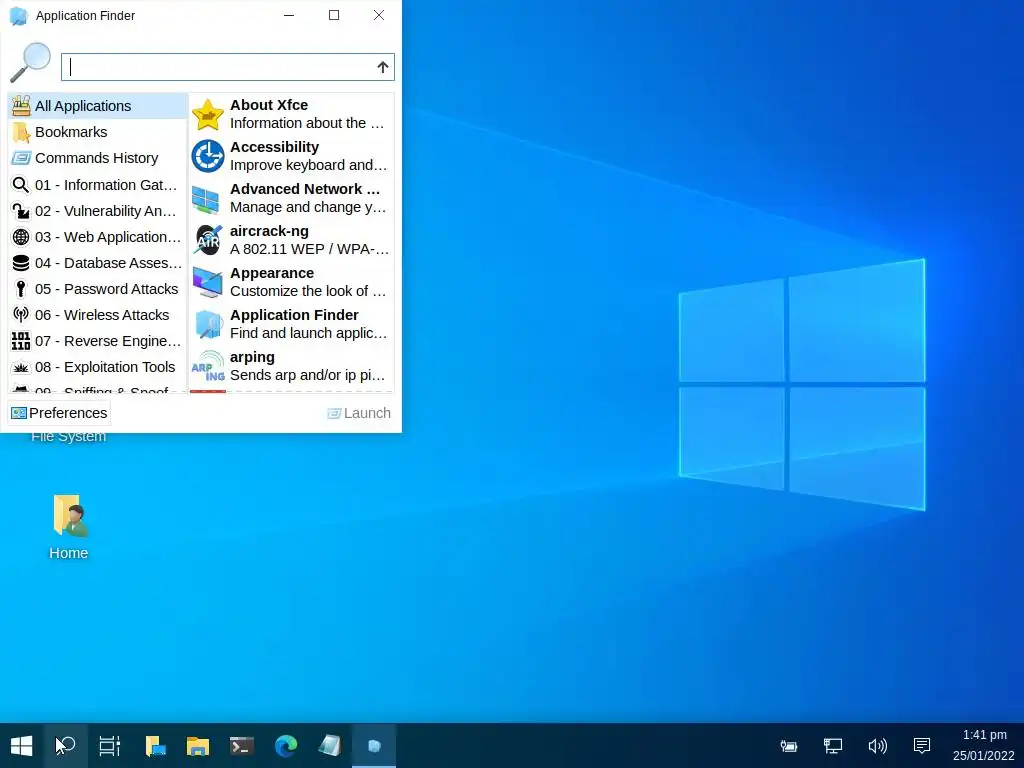Click the Bookmarks category icon
The width and height of the screenshot is (1024, 768).
coord(21,132)
